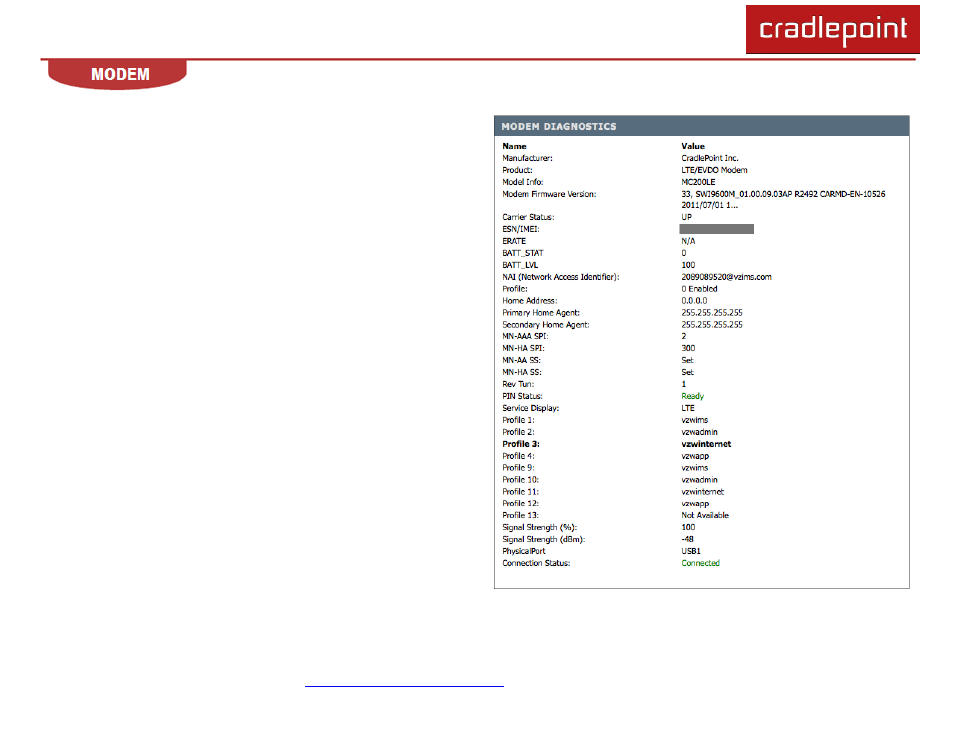The image size is (954, 737).
Task: Select the 'Profile 9:' label
Action: coord(518,468)
